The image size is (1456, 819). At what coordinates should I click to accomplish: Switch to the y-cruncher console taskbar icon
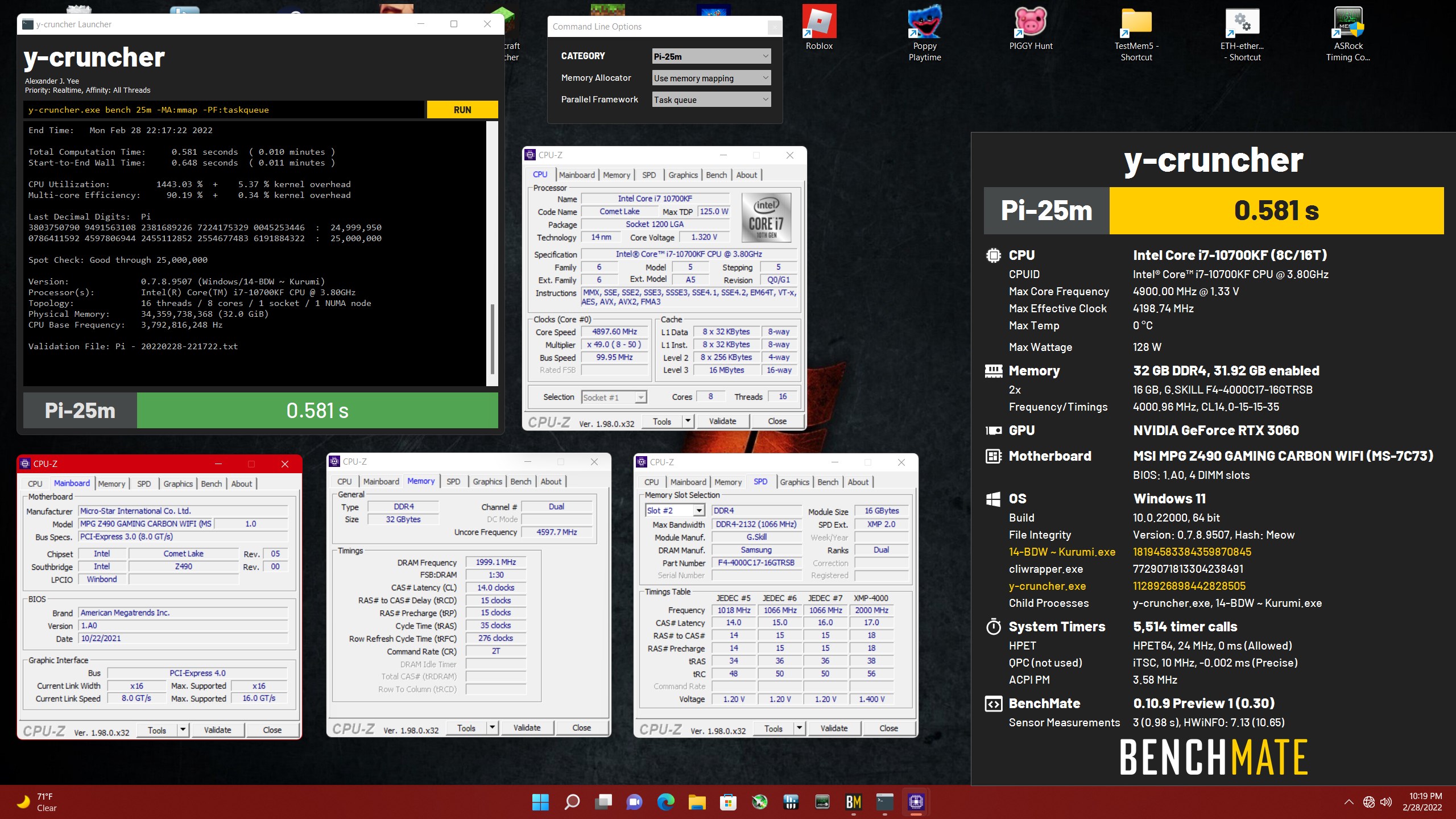(x=884, y=802)
